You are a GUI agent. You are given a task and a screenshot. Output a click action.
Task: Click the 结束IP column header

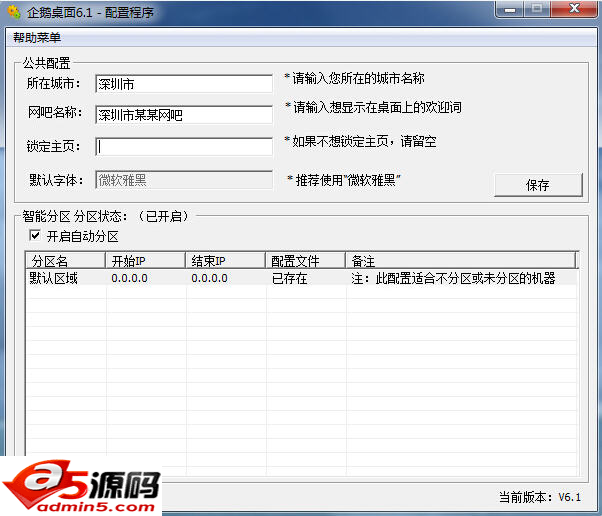(225, 261)
